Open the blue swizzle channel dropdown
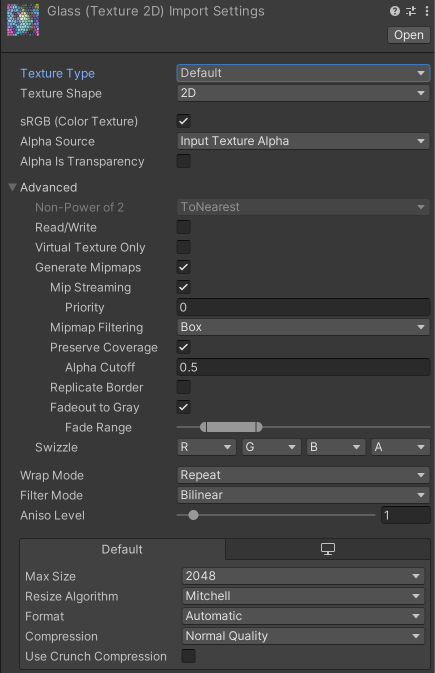Image resolution: width=435 pixels, height=673 pixels. (x=335, y=447)
